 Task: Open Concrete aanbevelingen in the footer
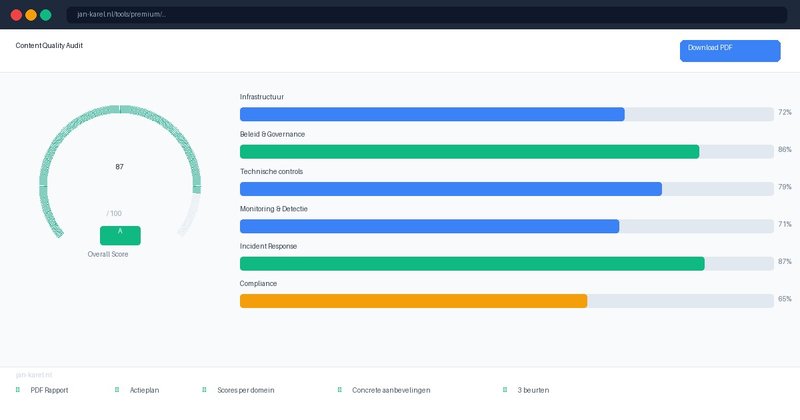391,390
